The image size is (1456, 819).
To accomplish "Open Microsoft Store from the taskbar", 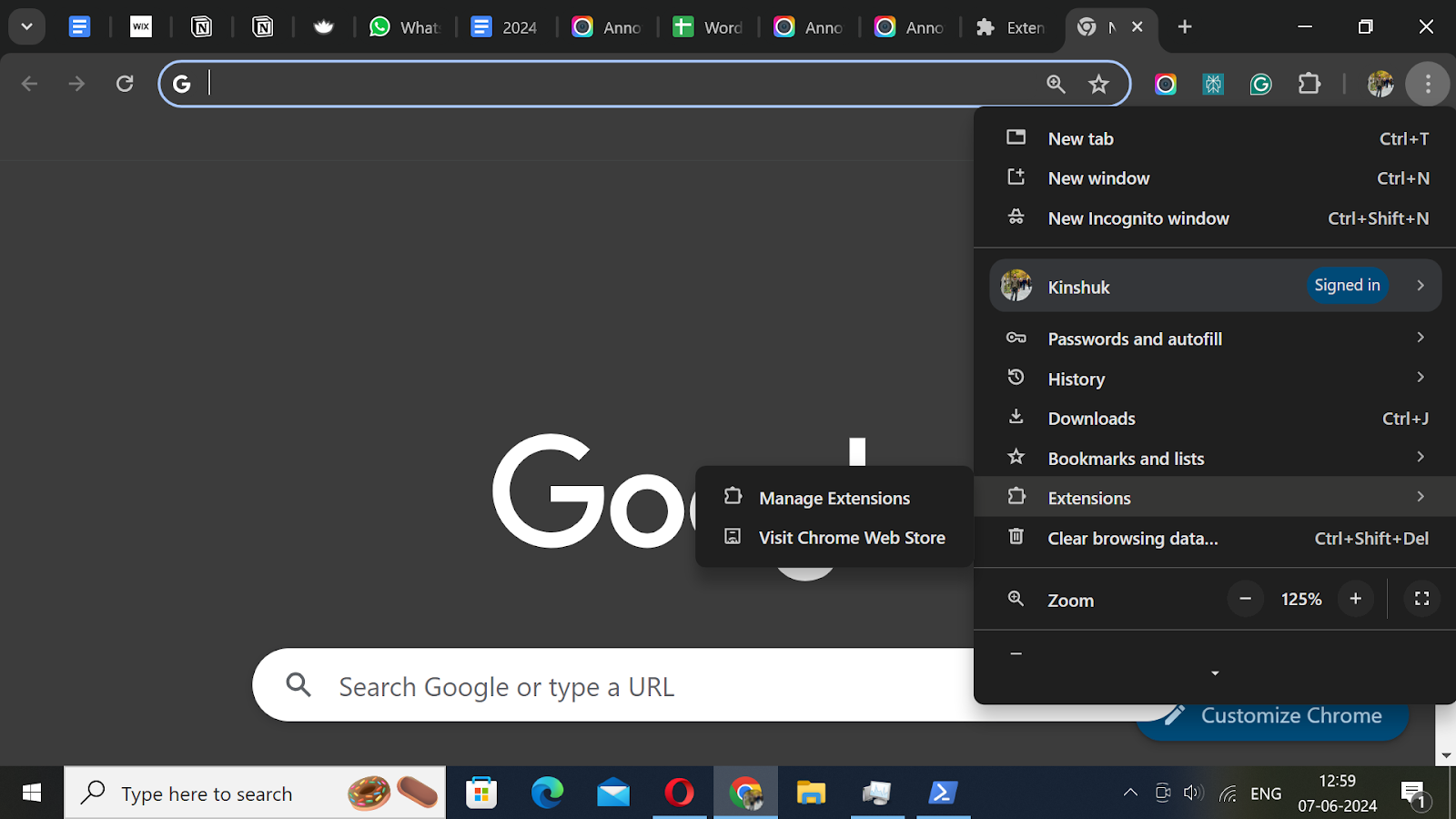I will pos(481,794).
